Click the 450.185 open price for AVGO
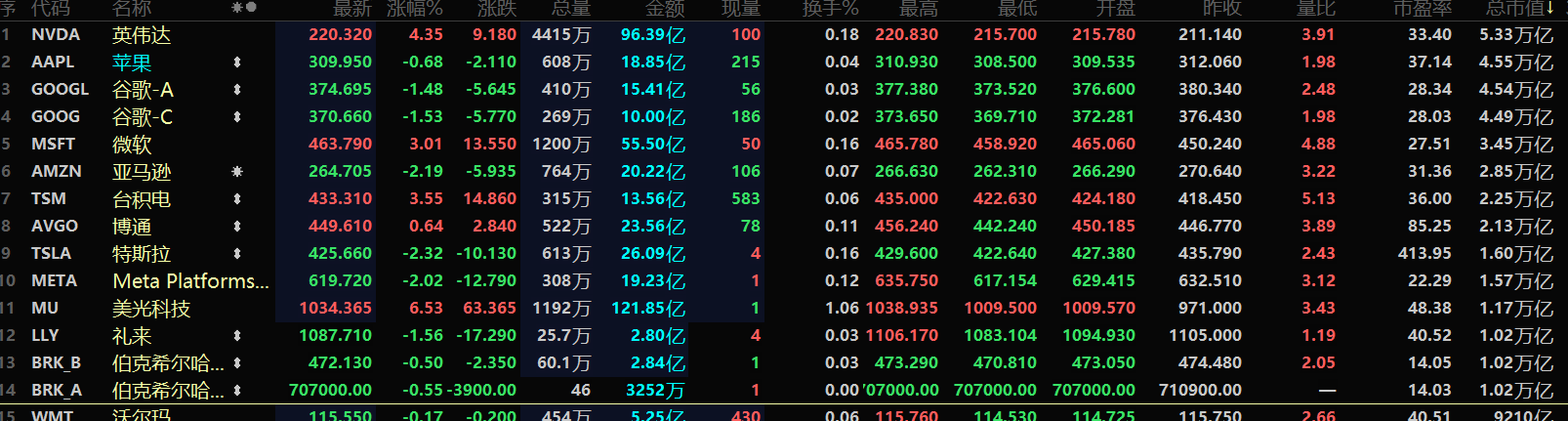Viewport: 1568px width, 421px height. 1104,227
